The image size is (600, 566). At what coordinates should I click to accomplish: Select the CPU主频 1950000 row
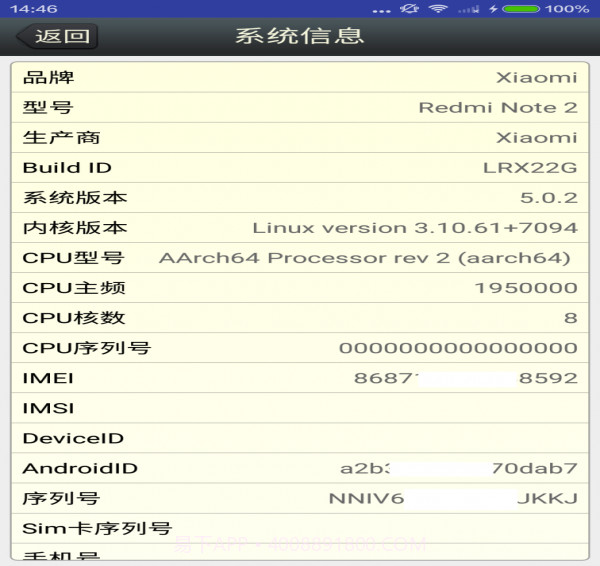[300, 288]
